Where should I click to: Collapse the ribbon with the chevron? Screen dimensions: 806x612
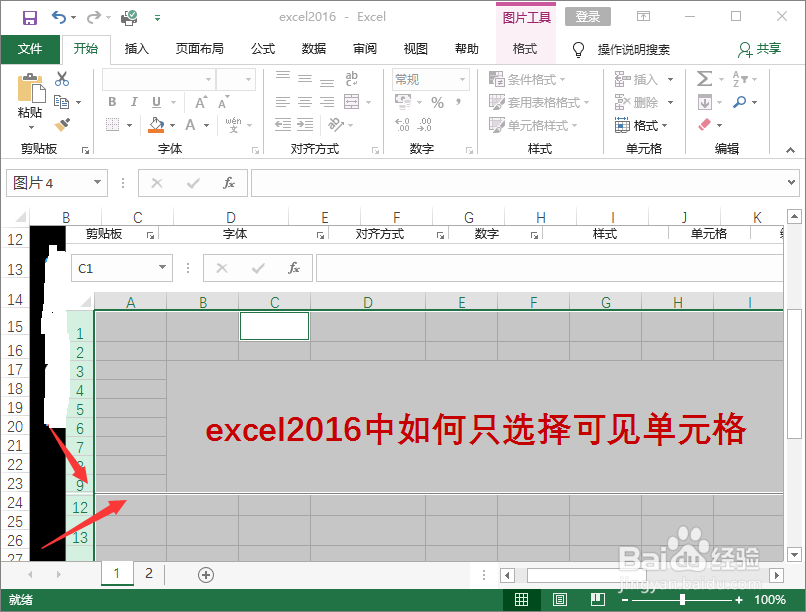790,150
